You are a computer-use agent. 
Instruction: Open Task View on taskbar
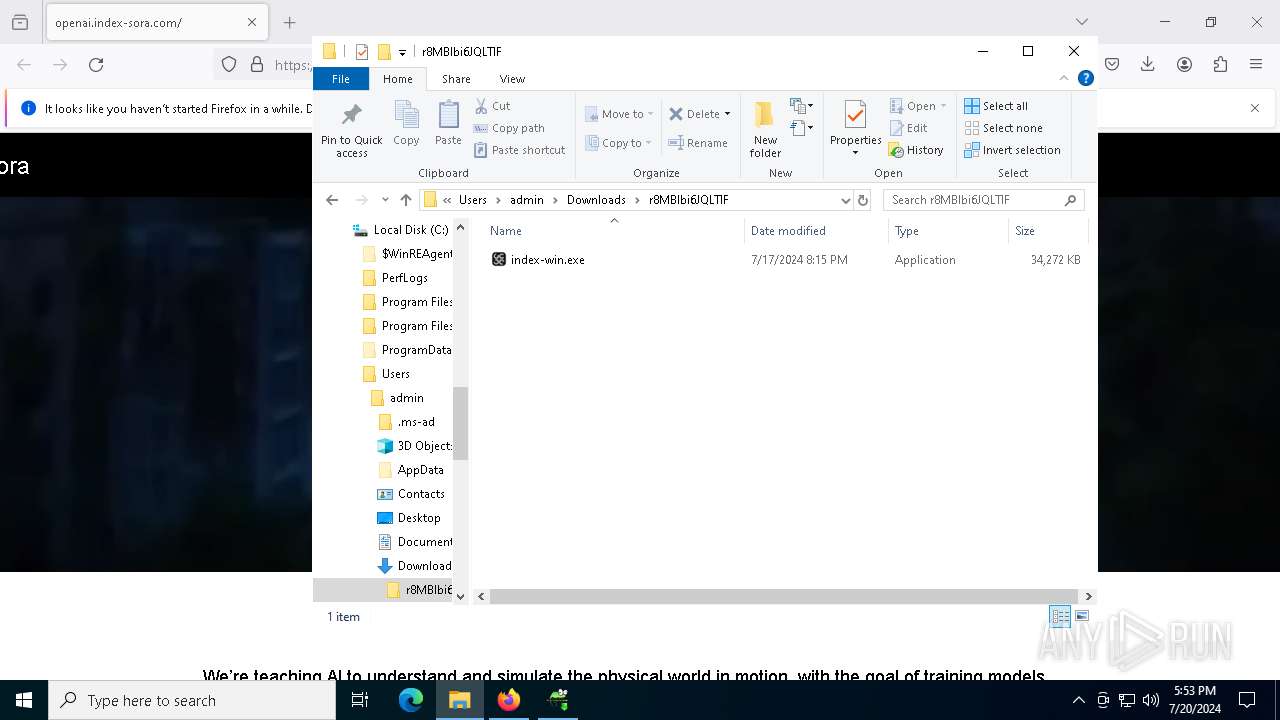pos(360,700)
